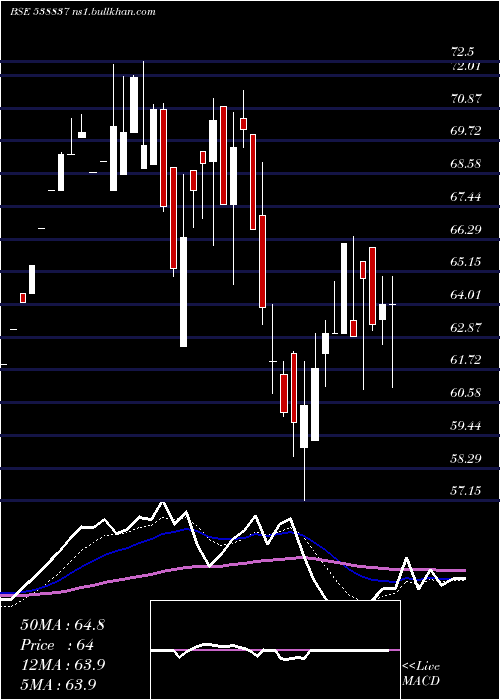Click the 65.15 price level label
The height and width of the screenshot is (700, 500).
pyautogui.click(x=467, y=262)
